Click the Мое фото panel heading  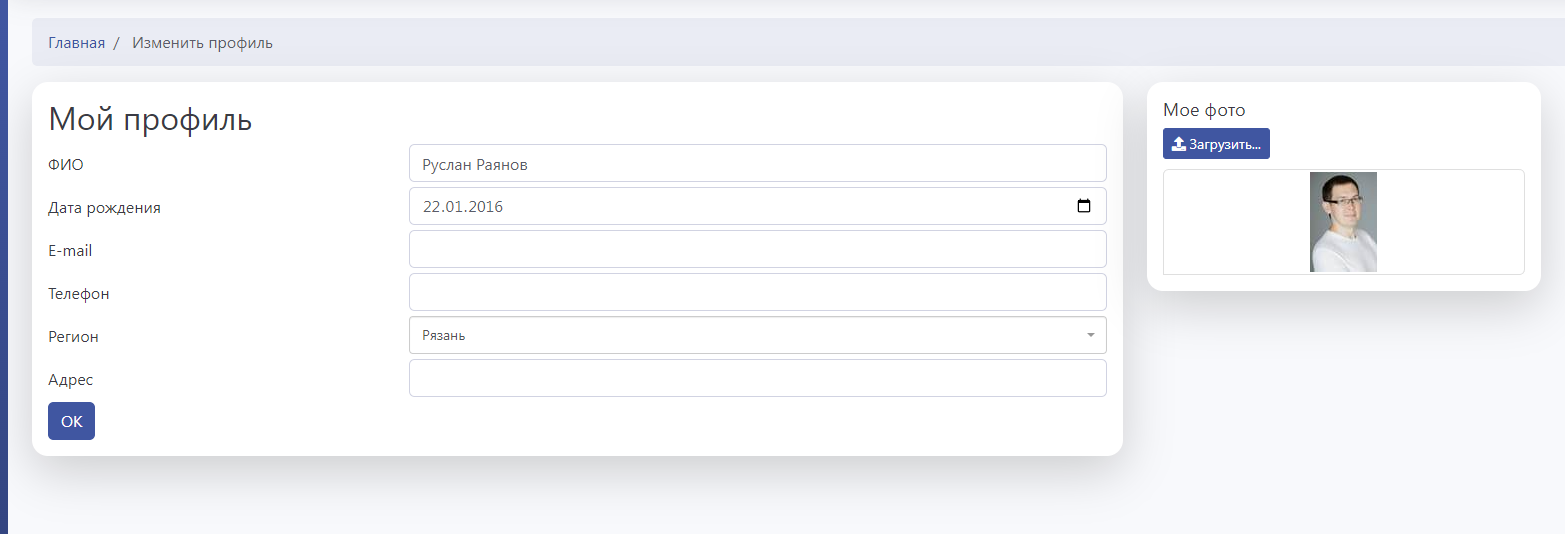(1204, 110)
